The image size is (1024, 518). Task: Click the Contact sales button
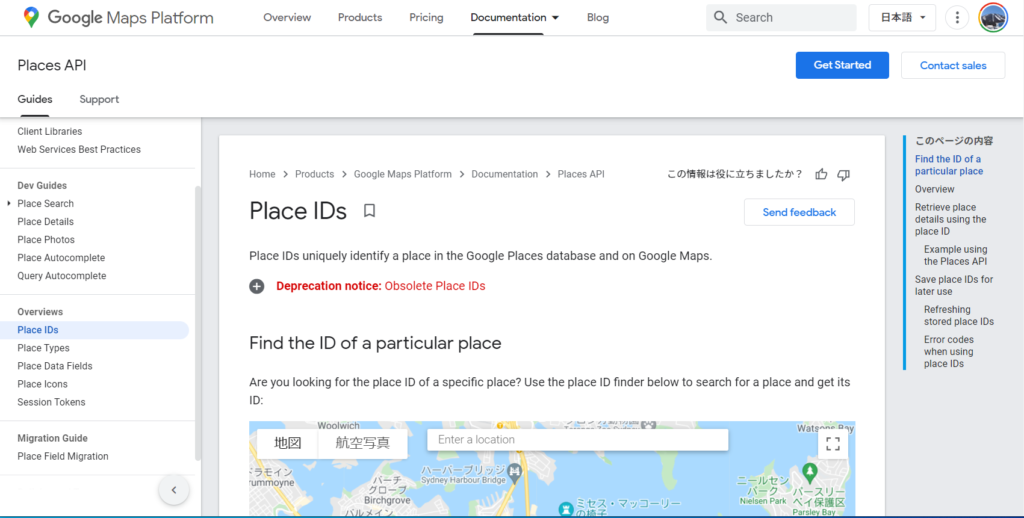(x=953, y=65)
